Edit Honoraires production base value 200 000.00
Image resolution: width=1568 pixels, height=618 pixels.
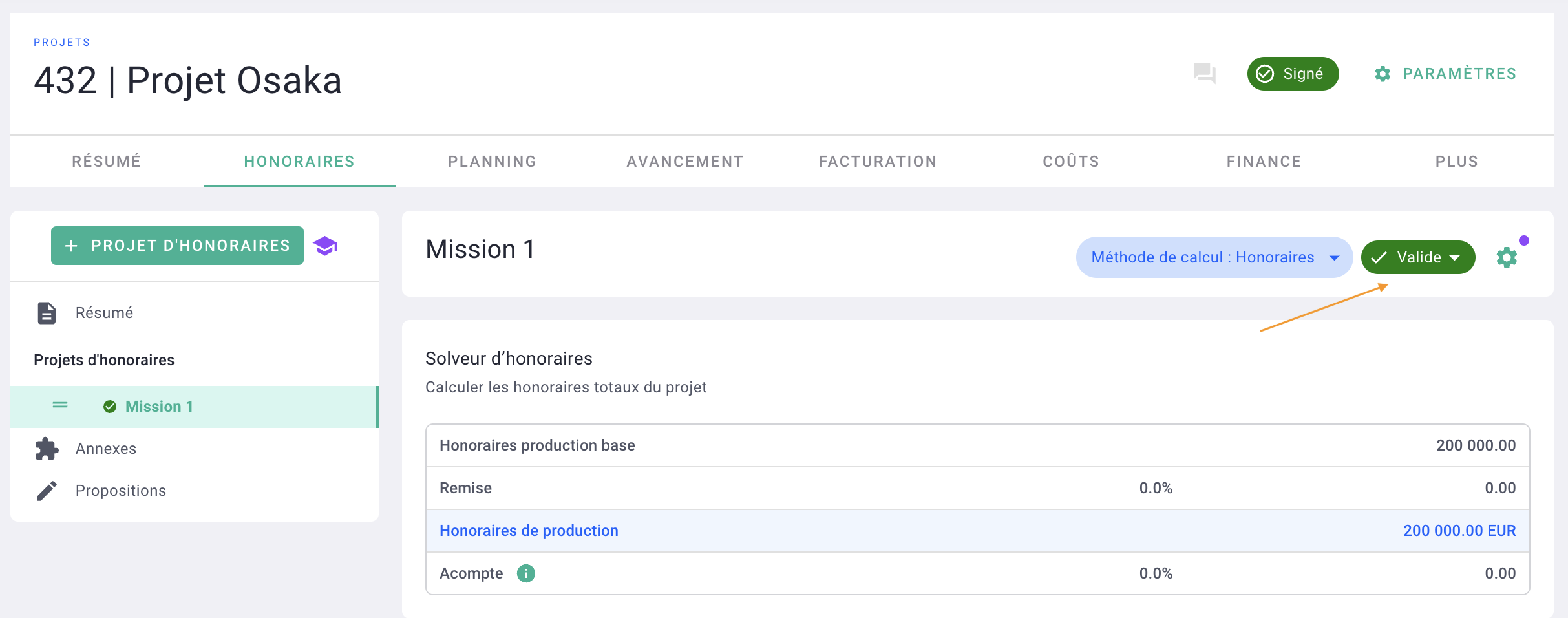[x=1476, y=445]
